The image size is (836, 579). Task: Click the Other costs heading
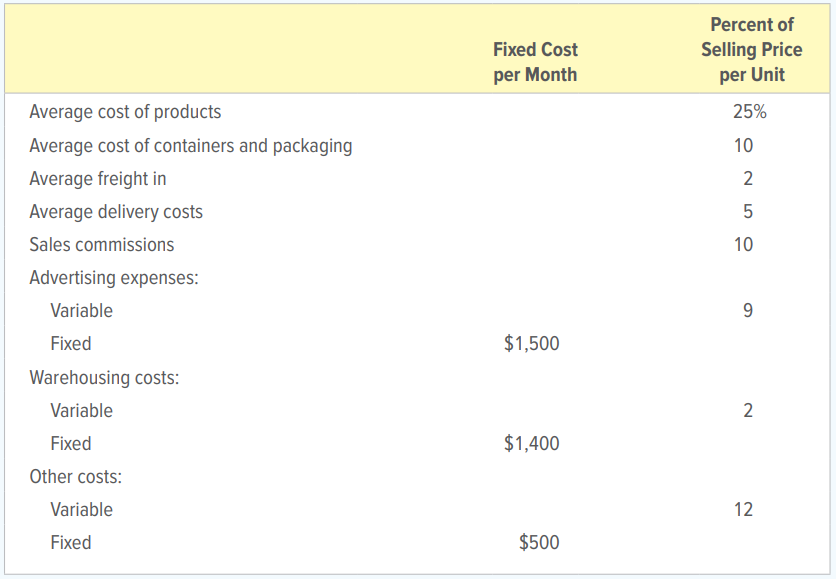coord(76,477)
